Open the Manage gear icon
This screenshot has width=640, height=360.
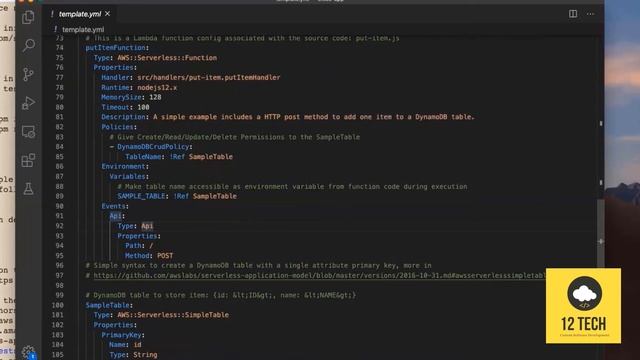click(x=28, y=352)
